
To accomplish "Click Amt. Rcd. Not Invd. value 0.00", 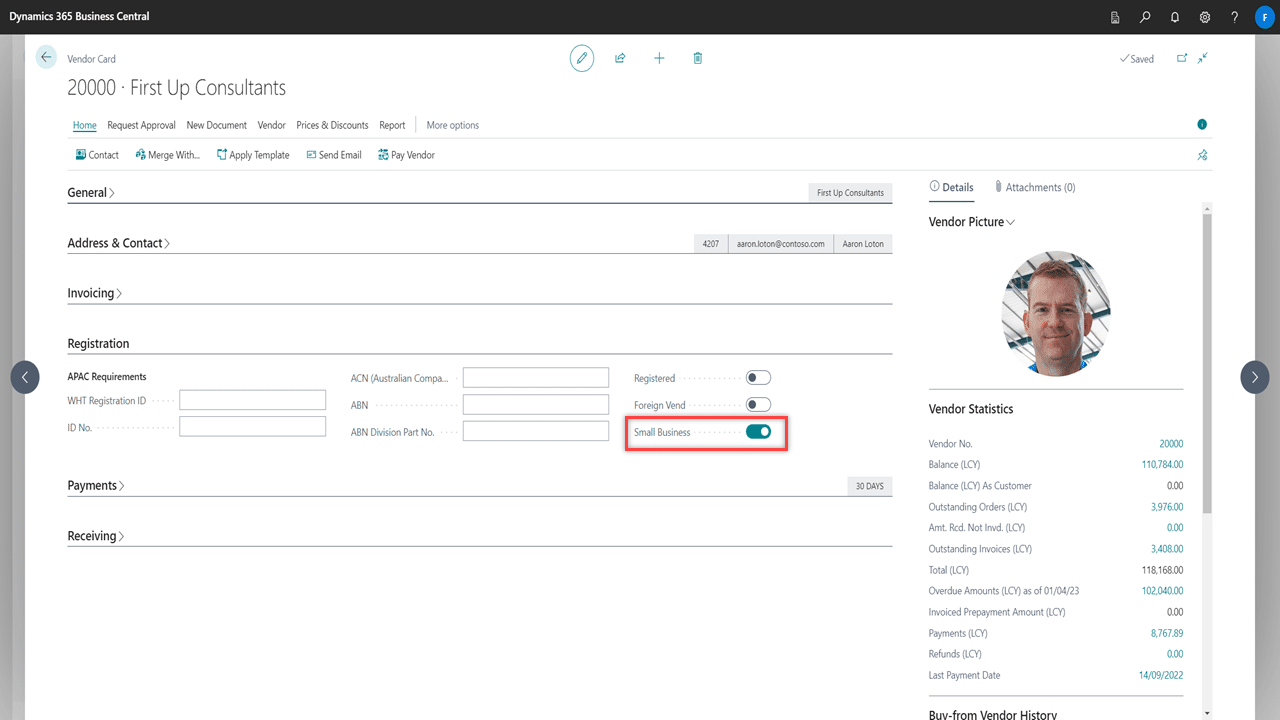I will 1175,528.
